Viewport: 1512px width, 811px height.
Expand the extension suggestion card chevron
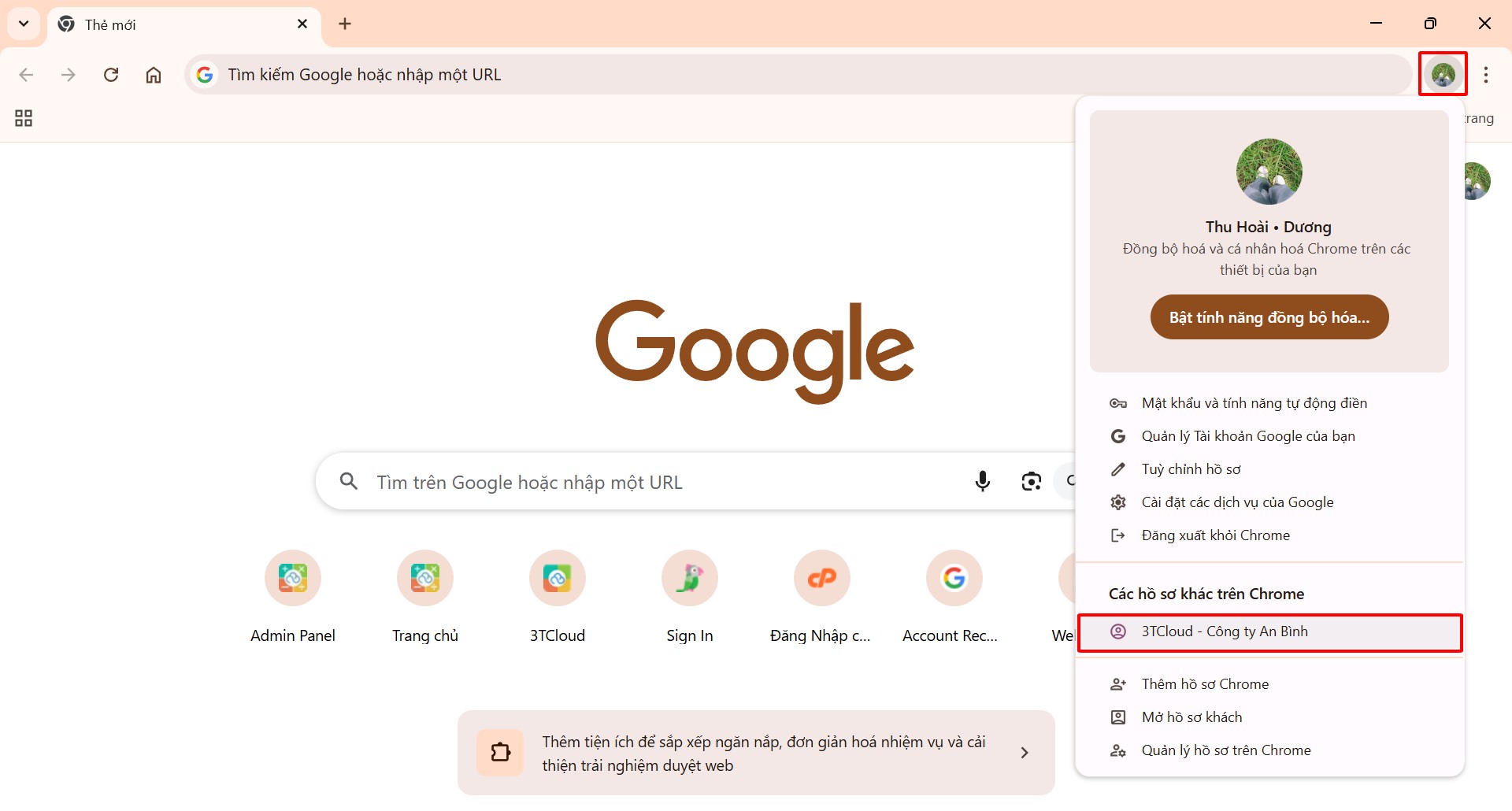[x=1024, y=753]
